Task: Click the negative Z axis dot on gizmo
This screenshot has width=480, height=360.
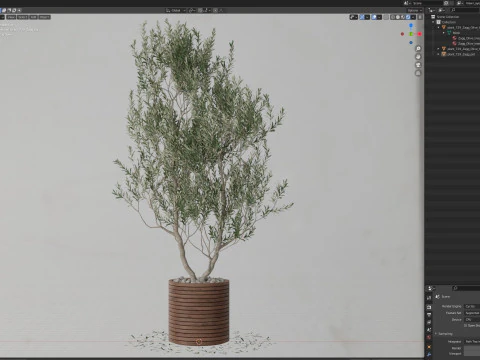Action: click(x=411, y=43)
